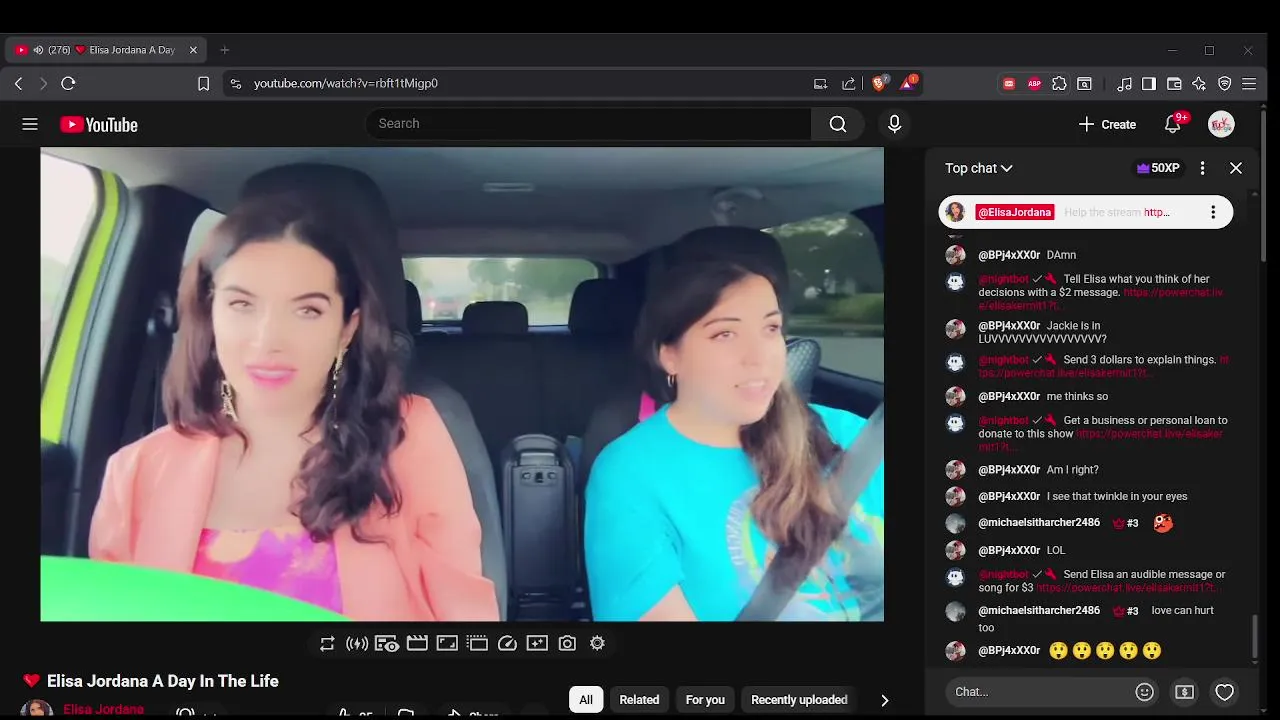The image size is (1280, 720).
Task: Open Brave Shields lion icon
Action: tap(879, 84)
